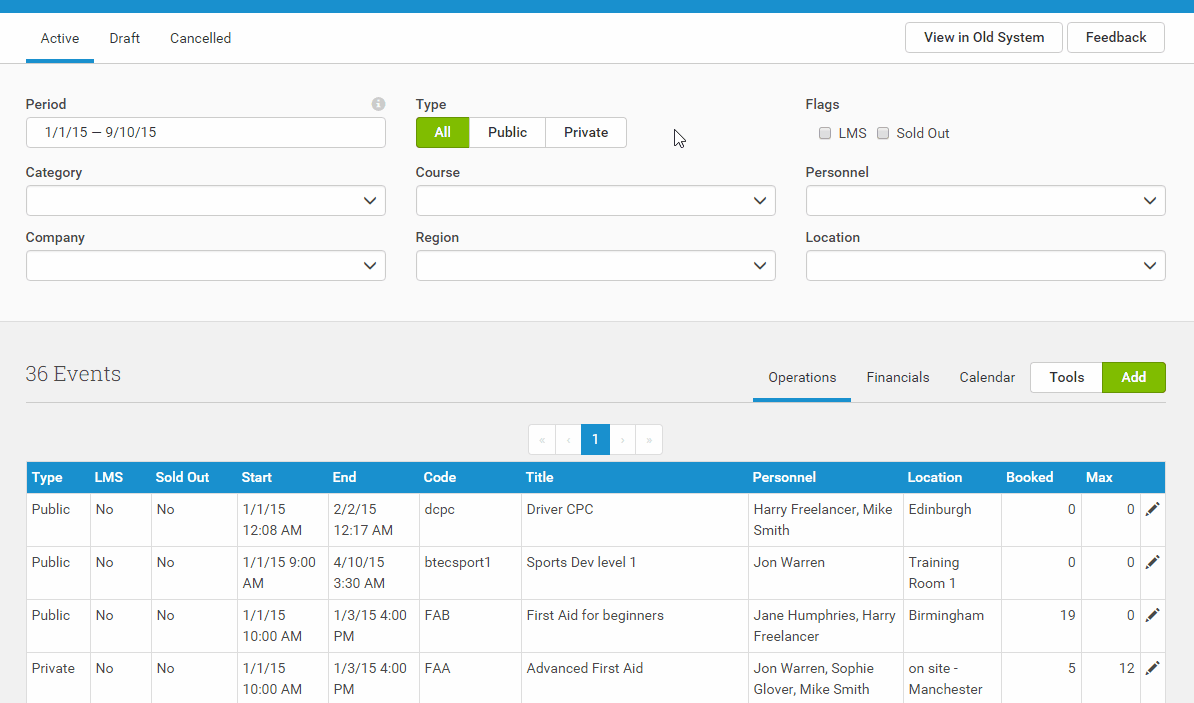Open the Location dropdown
1194x703 pixels.
click(985, 266)
